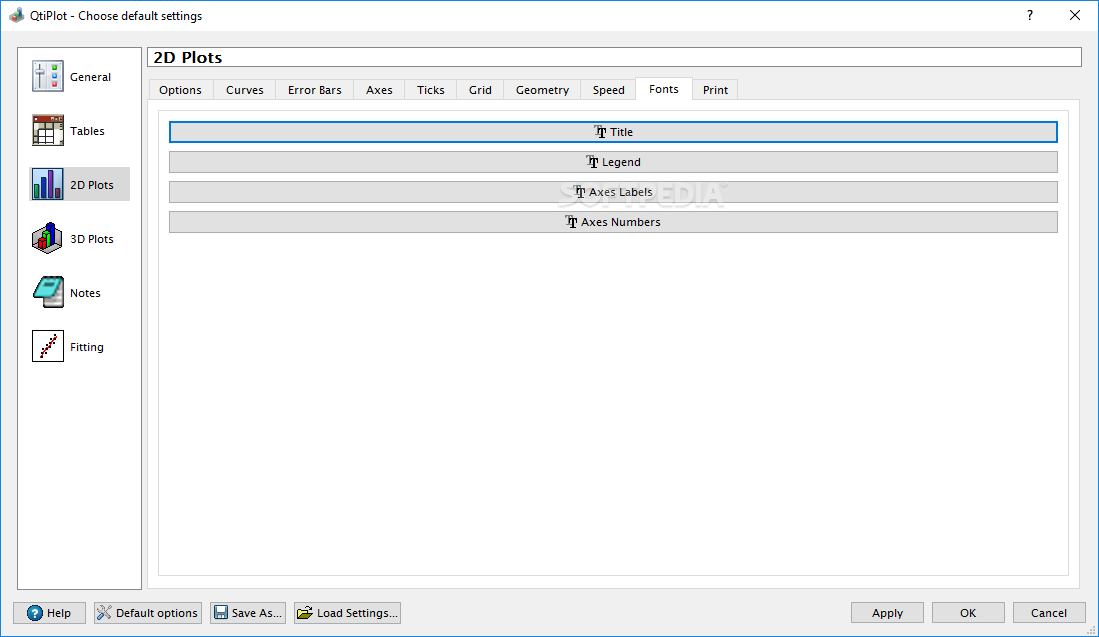The height and width of the screenshot is (637, 1099).
Task: Open the Error Bars tab
Action: [x=315, y=90]
